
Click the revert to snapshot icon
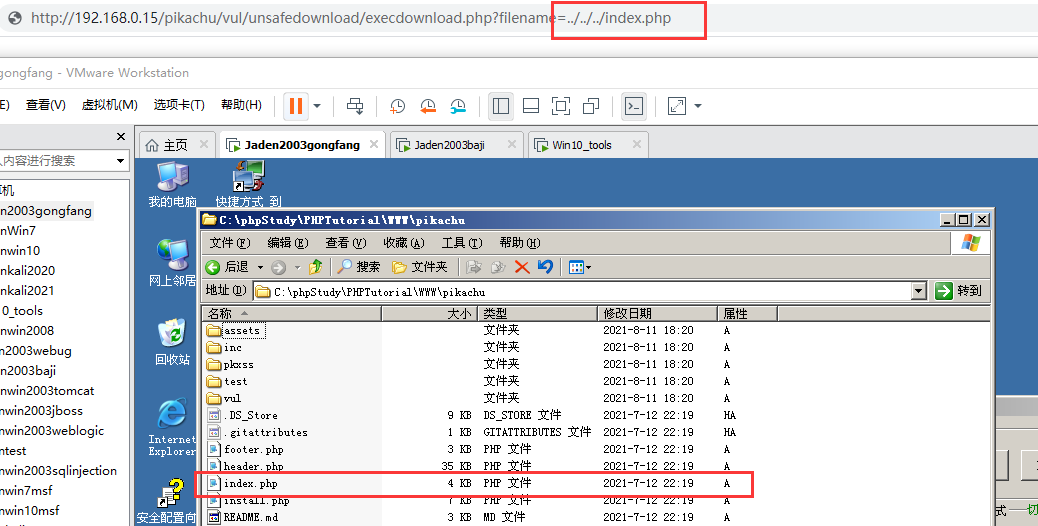pyautogui.click(x=428, y=106)
